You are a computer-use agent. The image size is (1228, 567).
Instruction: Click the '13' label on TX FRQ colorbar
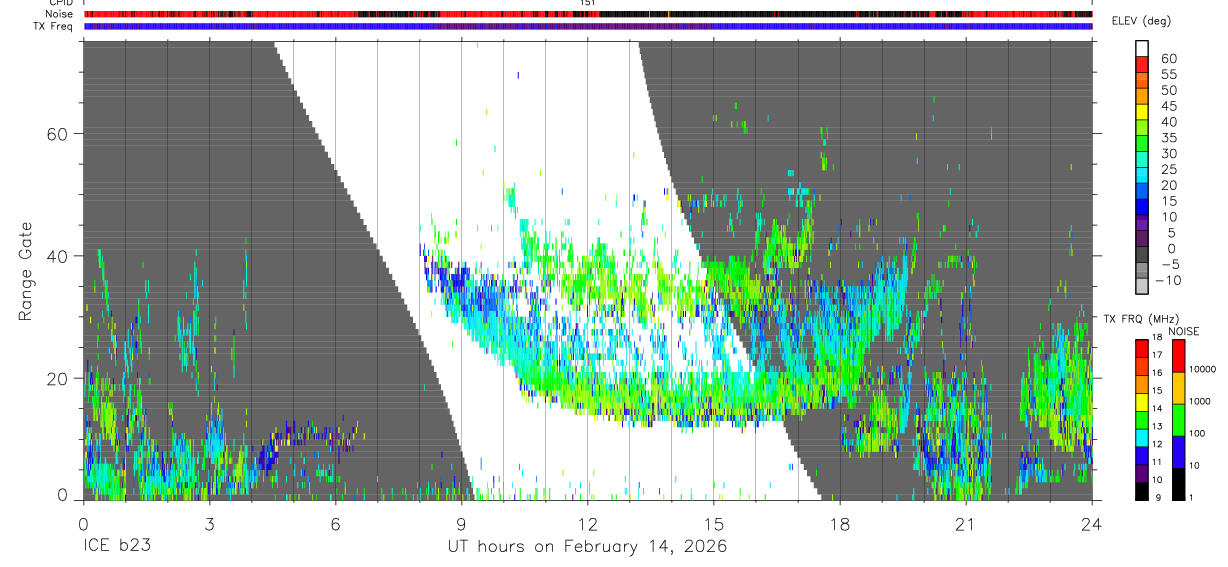point(1157,426)
